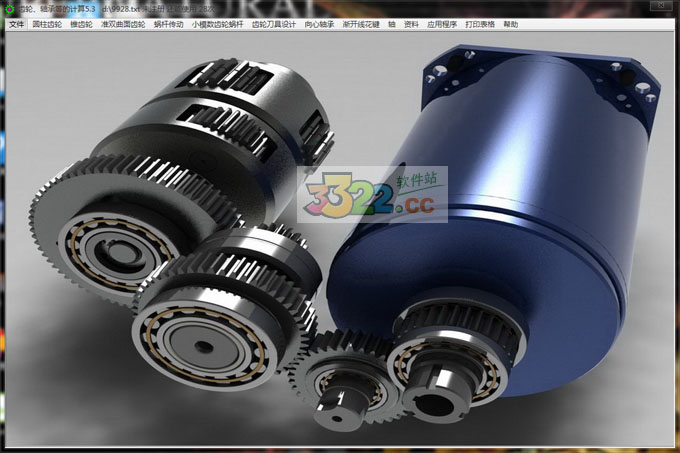680x453 pixels.
Task: Open the 准双曲面齿轮 menu
Action: (123, 24)
